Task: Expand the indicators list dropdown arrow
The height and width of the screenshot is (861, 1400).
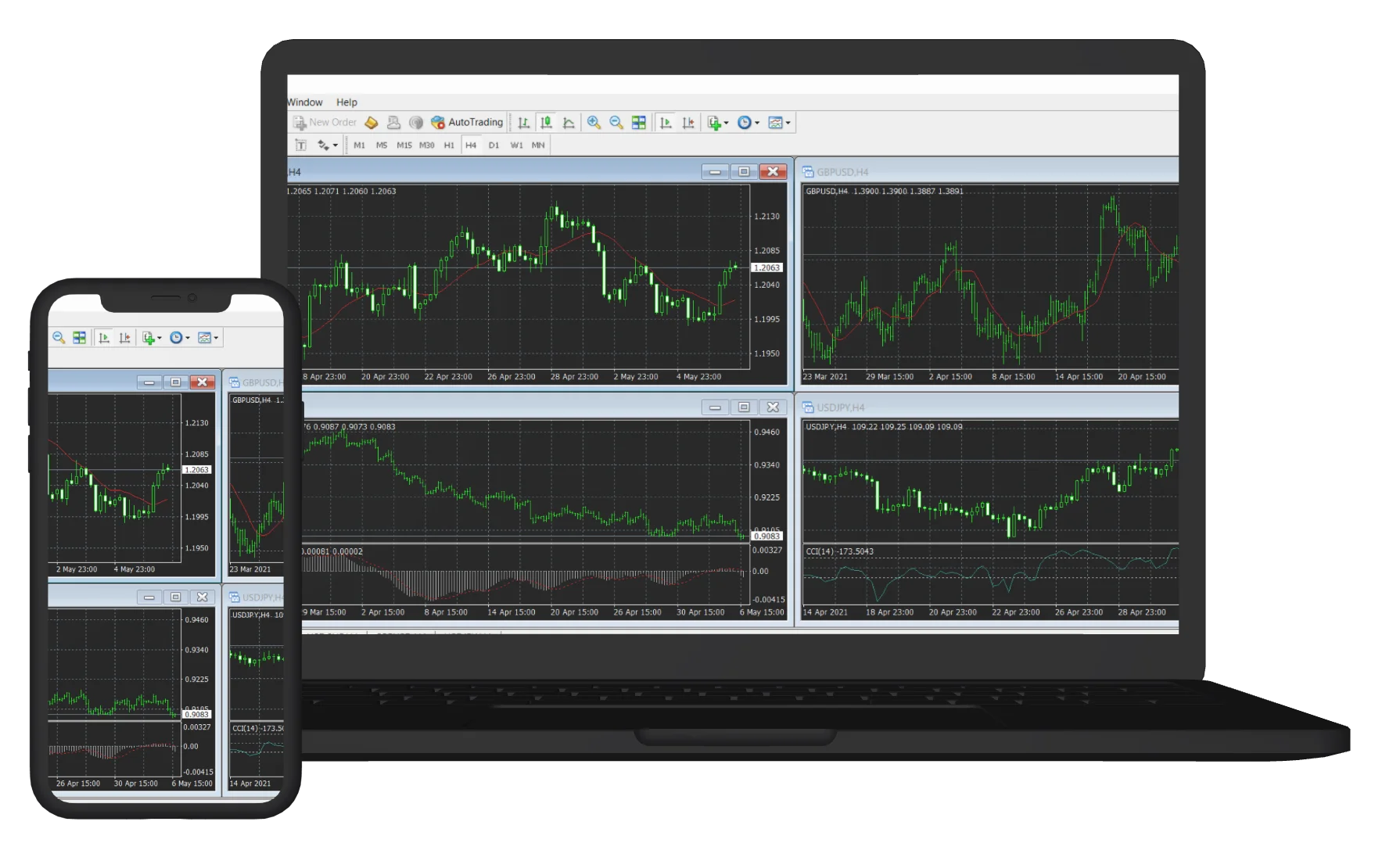Action: click(x=727, y=124)
